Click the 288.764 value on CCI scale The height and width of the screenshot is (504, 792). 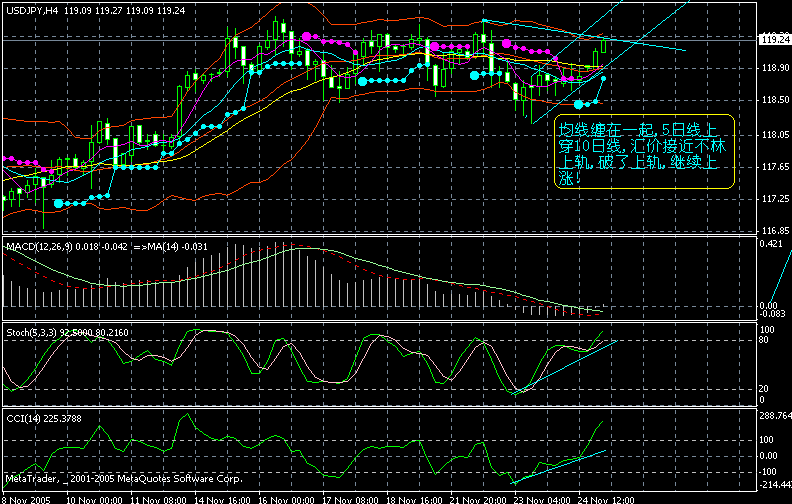pos(775,416)
